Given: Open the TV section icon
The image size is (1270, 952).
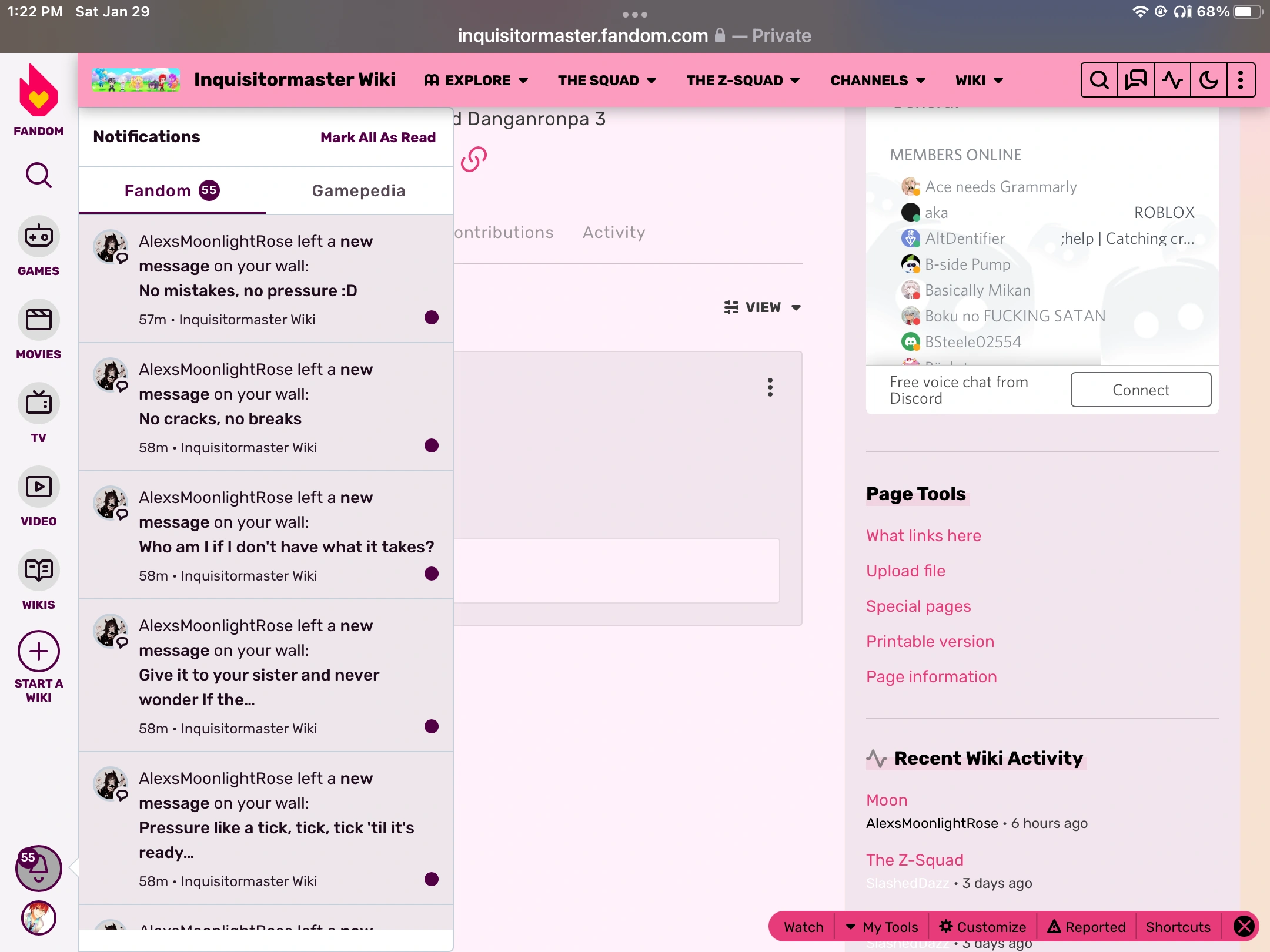Looking at the screenshot, I should [x=38, y=404].
